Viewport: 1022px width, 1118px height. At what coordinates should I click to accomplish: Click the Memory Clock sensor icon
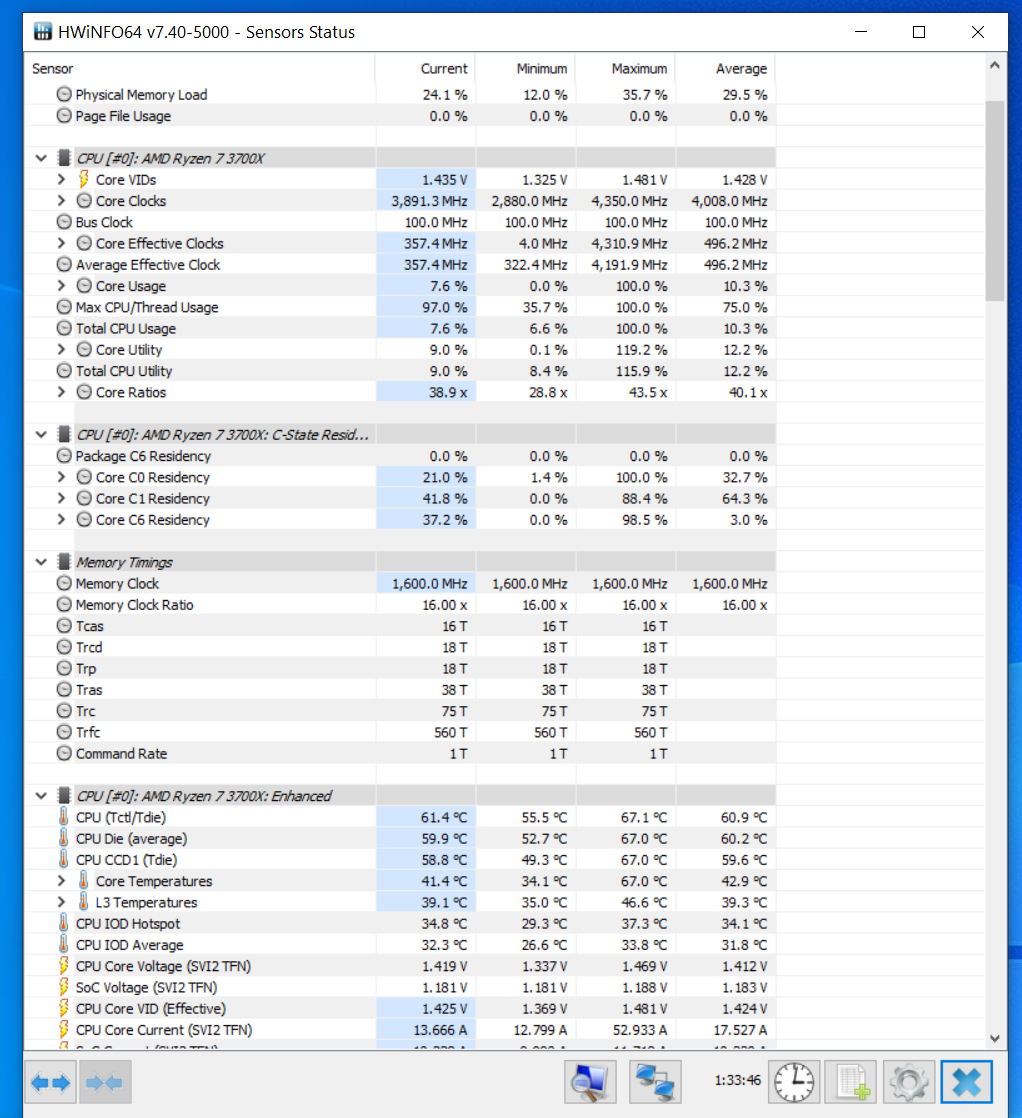pos(64,583)
